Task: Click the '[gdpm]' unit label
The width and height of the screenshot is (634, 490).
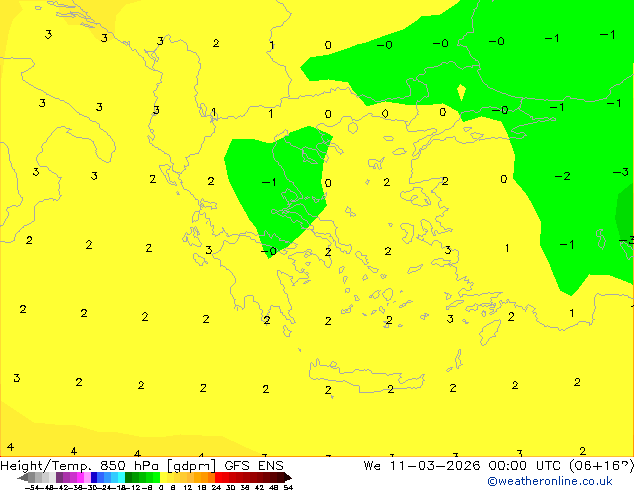Action: tap(192, 466)
